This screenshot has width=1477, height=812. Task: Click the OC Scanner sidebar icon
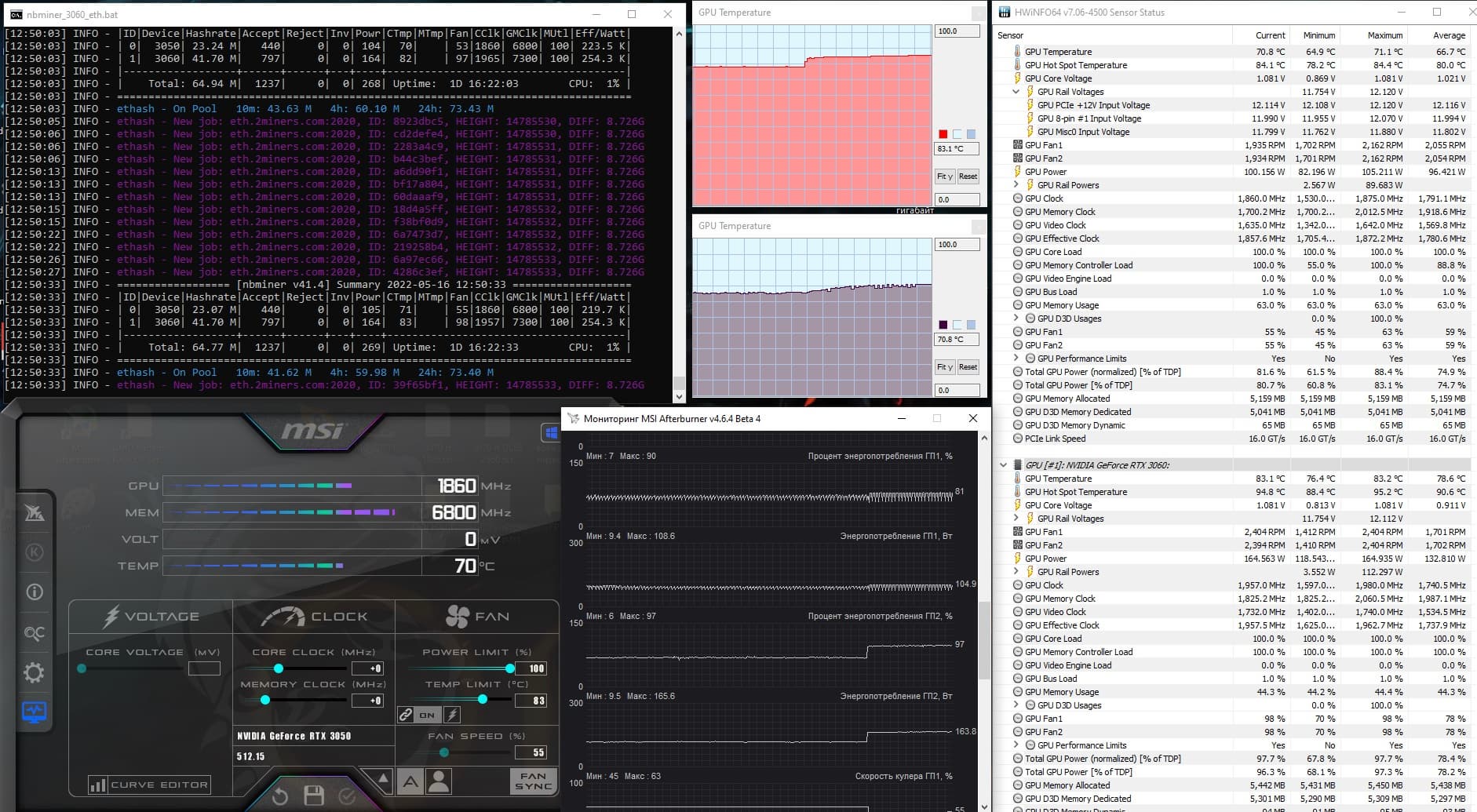pyautogui.click(x=35, y=633)
